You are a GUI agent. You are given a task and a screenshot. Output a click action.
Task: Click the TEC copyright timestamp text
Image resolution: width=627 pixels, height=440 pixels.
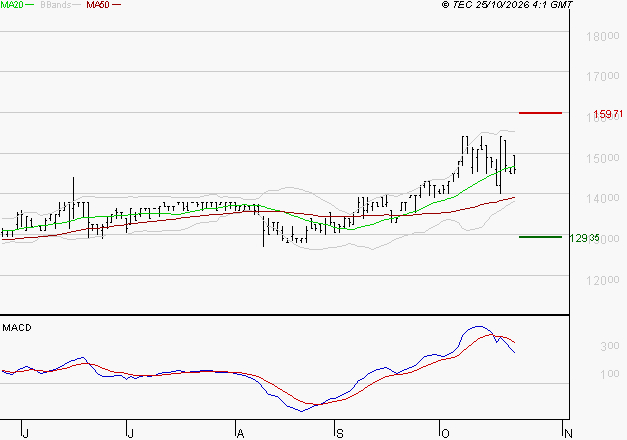coord(507,5)
